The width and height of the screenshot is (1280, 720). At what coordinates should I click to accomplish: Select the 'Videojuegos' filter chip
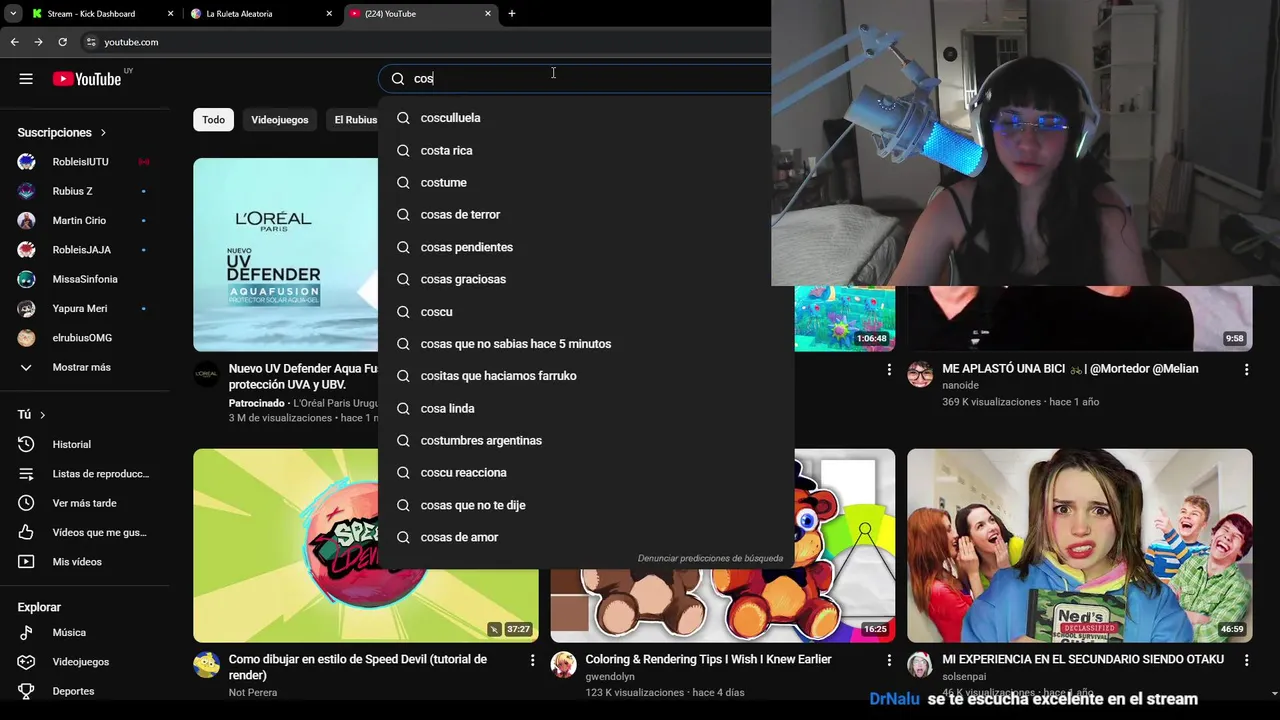280,120
